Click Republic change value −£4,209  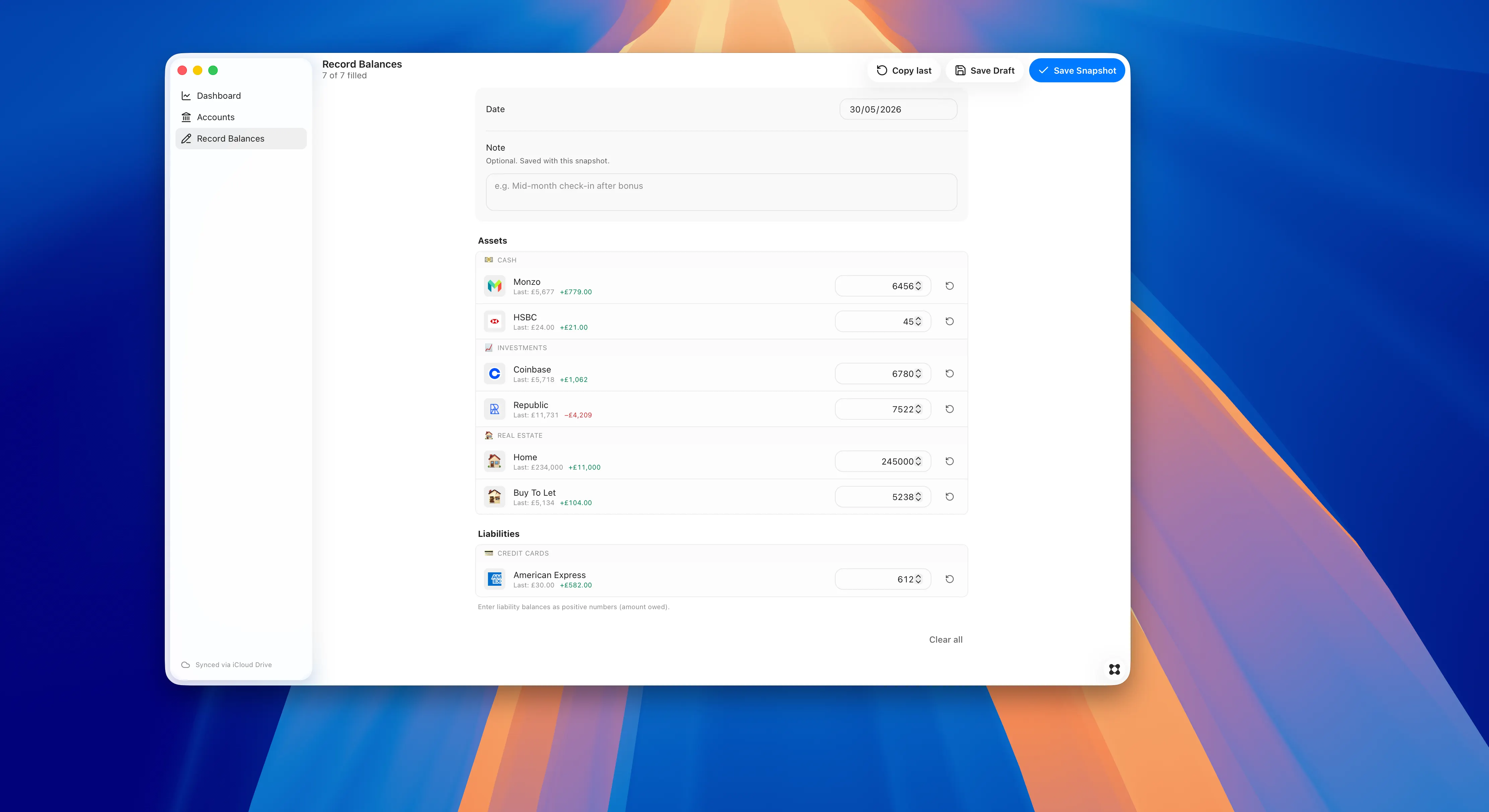[578, 415]
